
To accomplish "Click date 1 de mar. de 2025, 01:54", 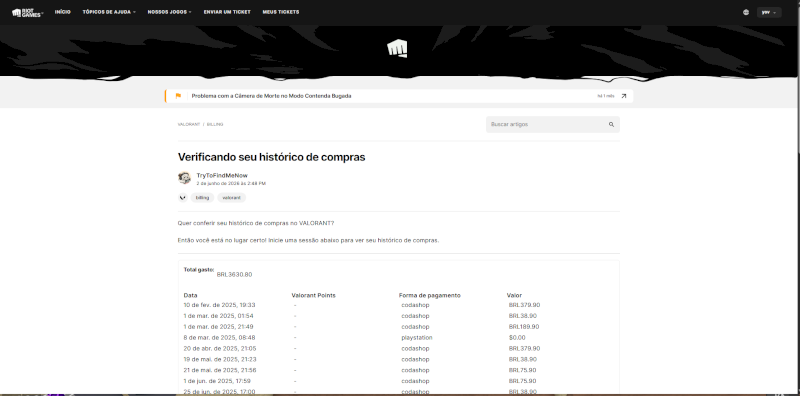I will 218,316.
